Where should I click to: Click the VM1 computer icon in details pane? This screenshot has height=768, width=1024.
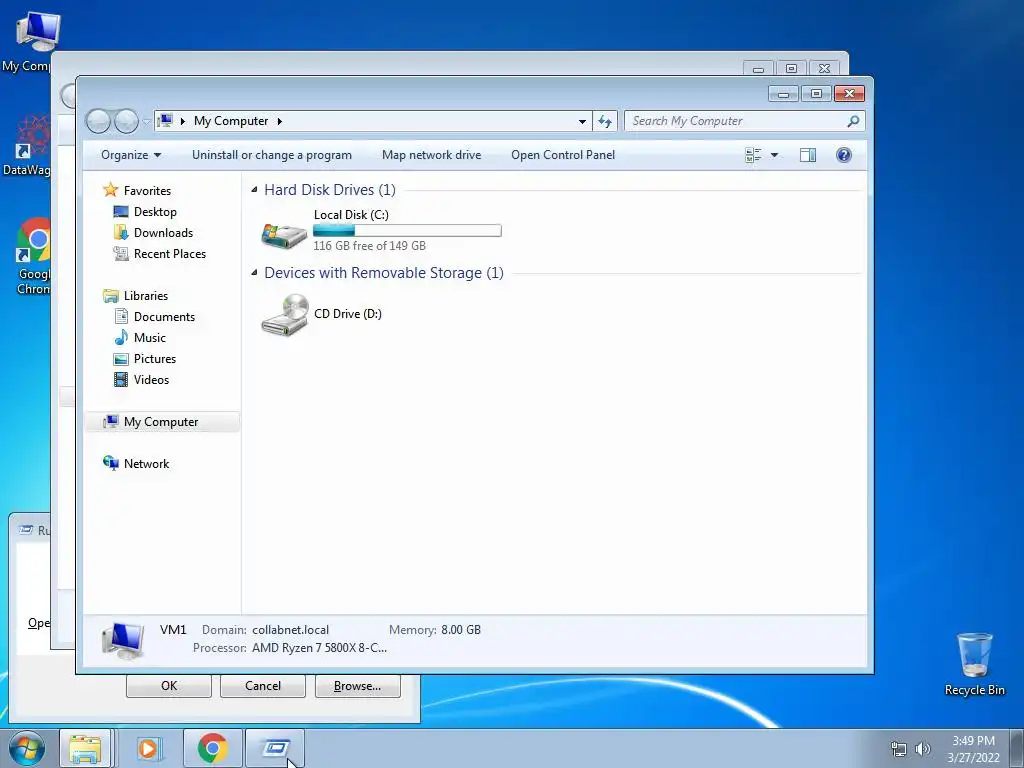coord(123,641)
